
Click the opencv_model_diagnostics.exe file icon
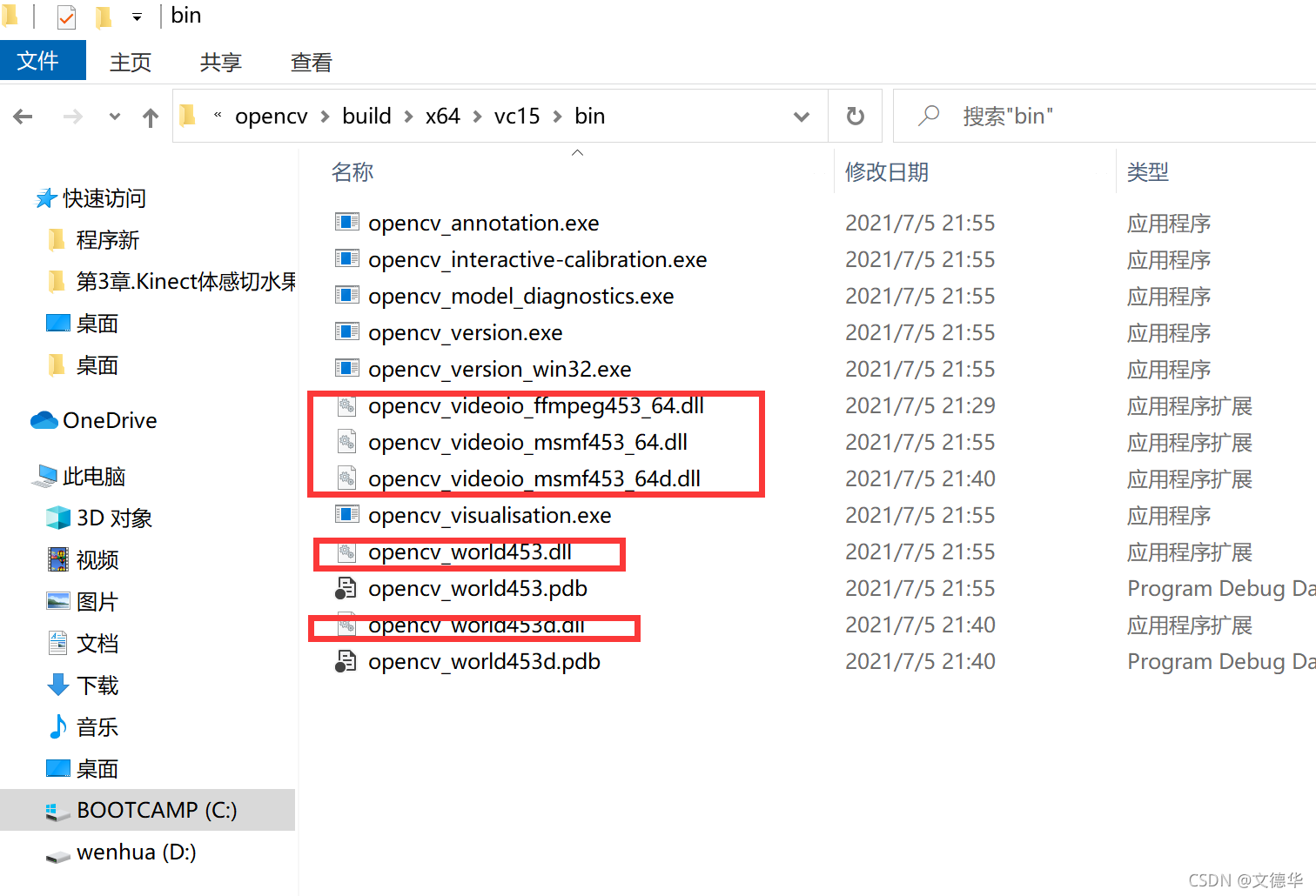click(x=347, y=295)
